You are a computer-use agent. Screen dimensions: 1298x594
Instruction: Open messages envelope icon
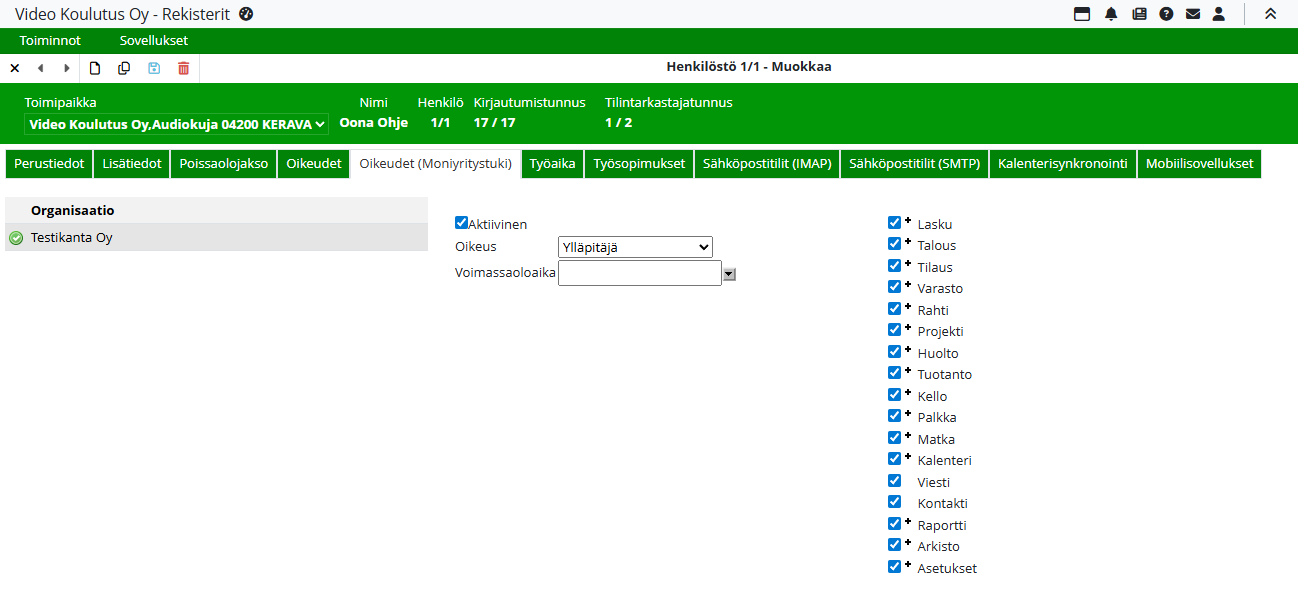coord(1192,14)
